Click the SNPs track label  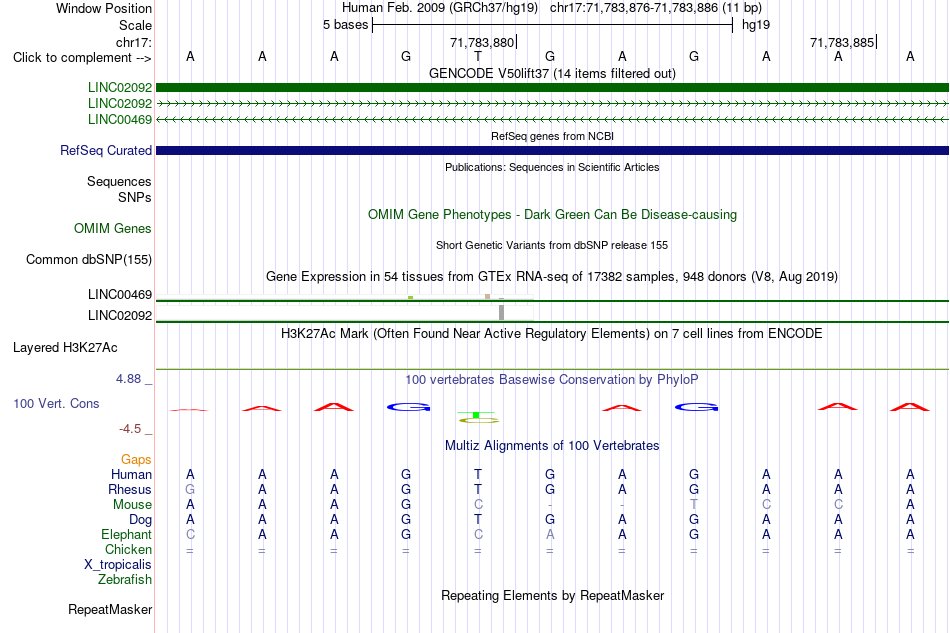135,197
